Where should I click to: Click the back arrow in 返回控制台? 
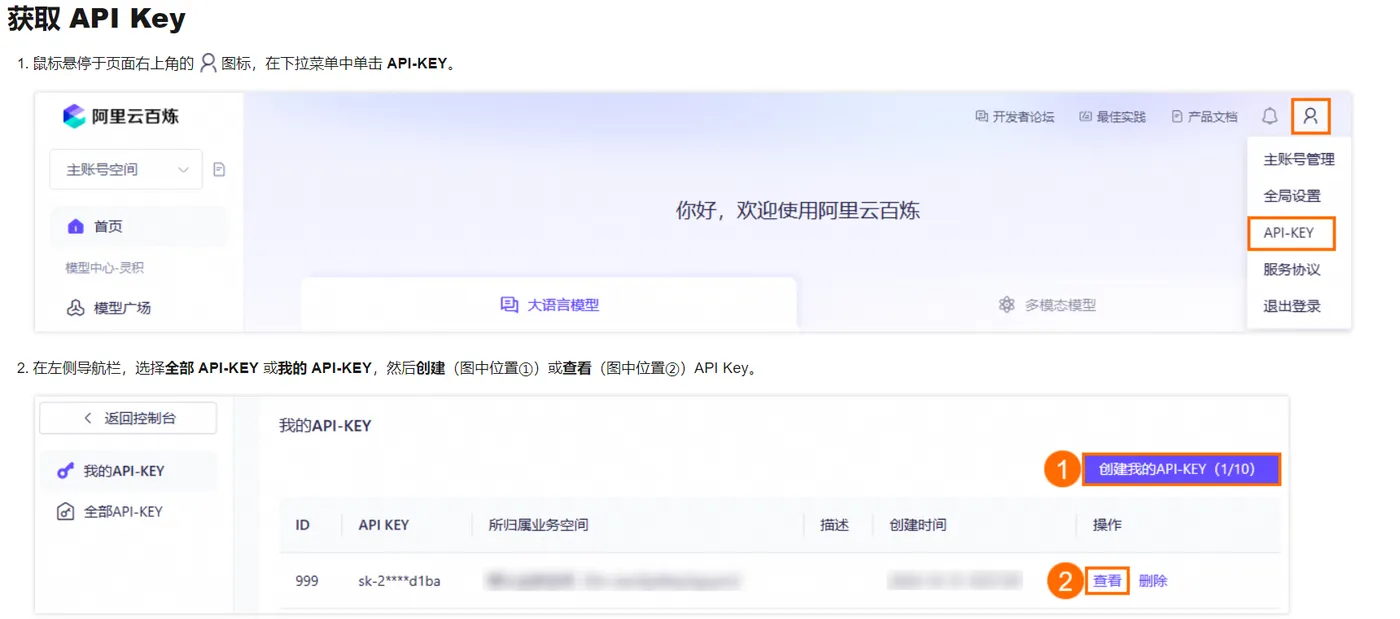pos(87,418)
